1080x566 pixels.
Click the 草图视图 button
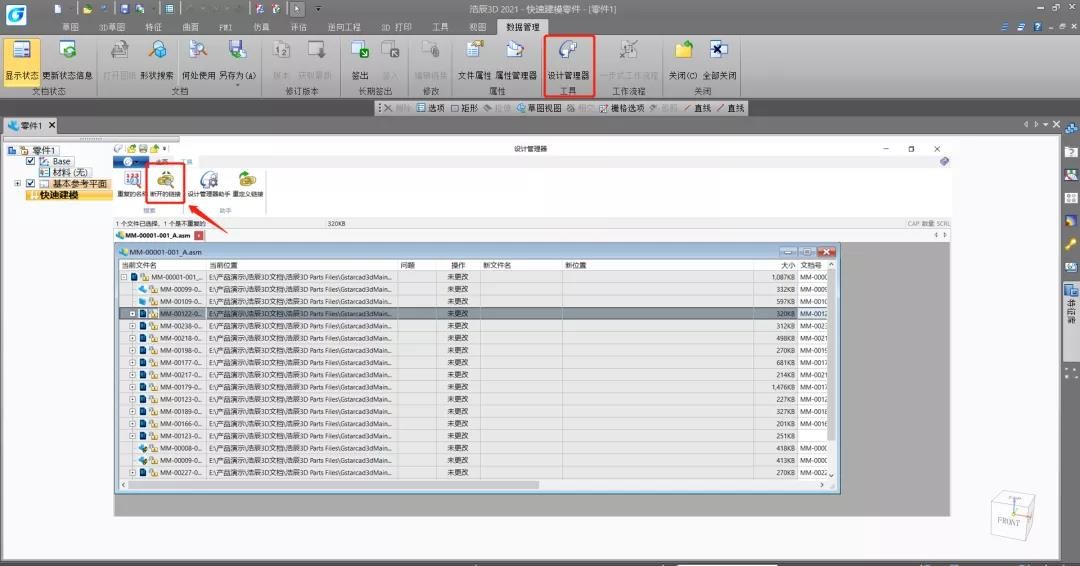[x=539, y=108]
